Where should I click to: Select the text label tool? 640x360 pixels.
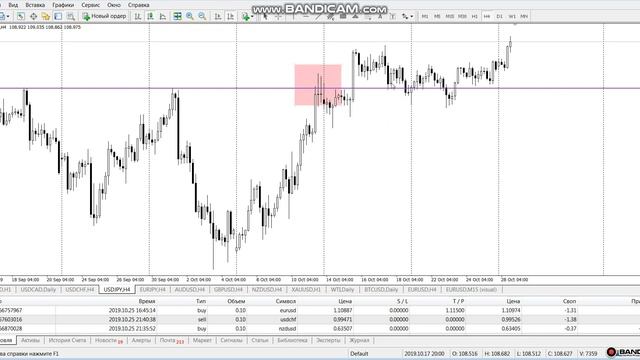coord(393,16)
